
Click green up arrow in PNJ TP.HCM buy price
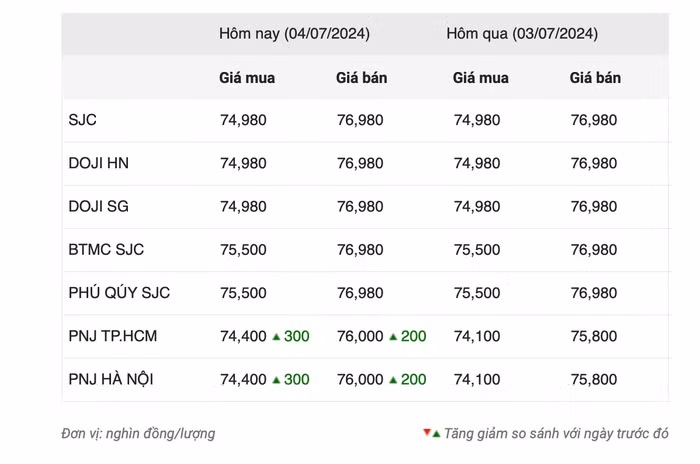tap(276, 337)
